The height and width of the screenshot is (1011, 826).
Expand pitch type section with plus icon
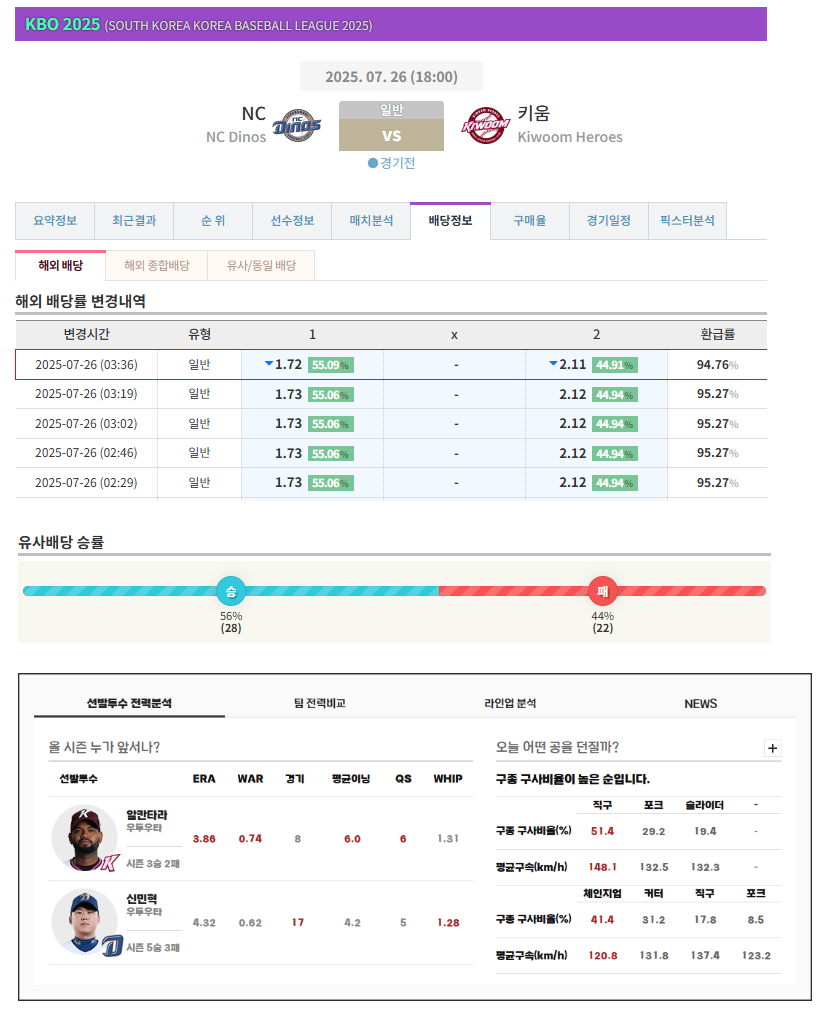pos(772,748)
